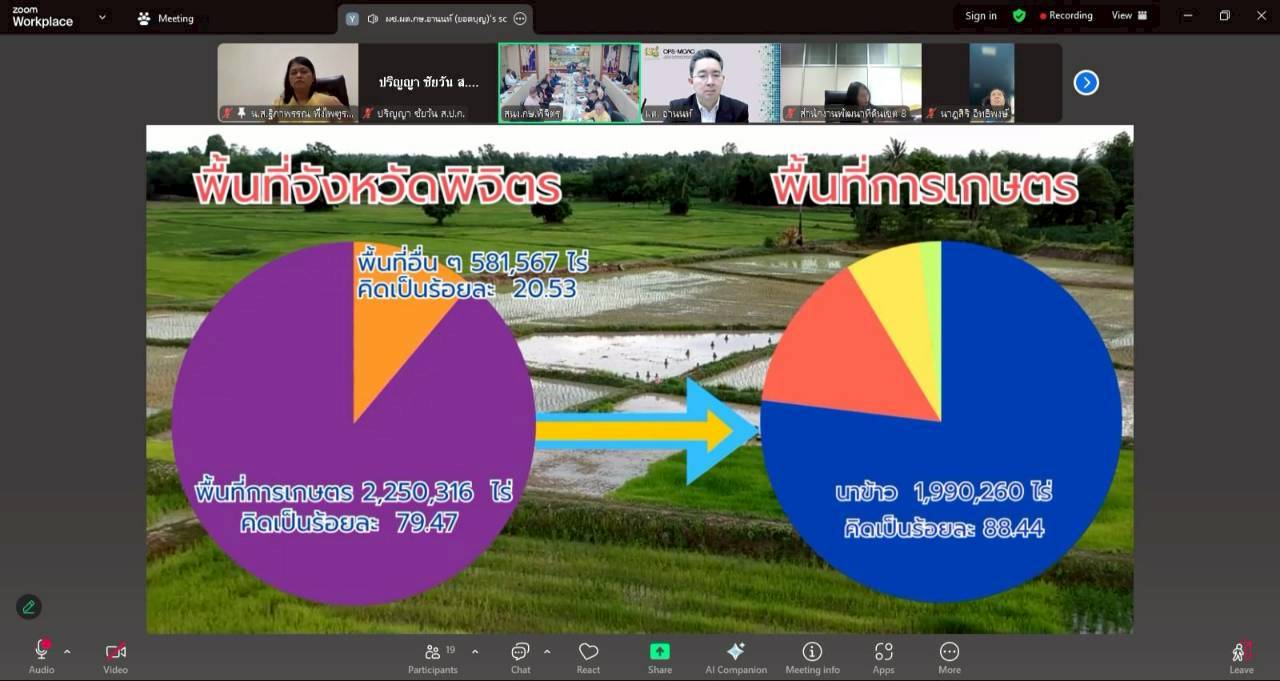The image size is (1280, 681).
Task: Open the Chat panel
Action: click(x=520, y=655)
